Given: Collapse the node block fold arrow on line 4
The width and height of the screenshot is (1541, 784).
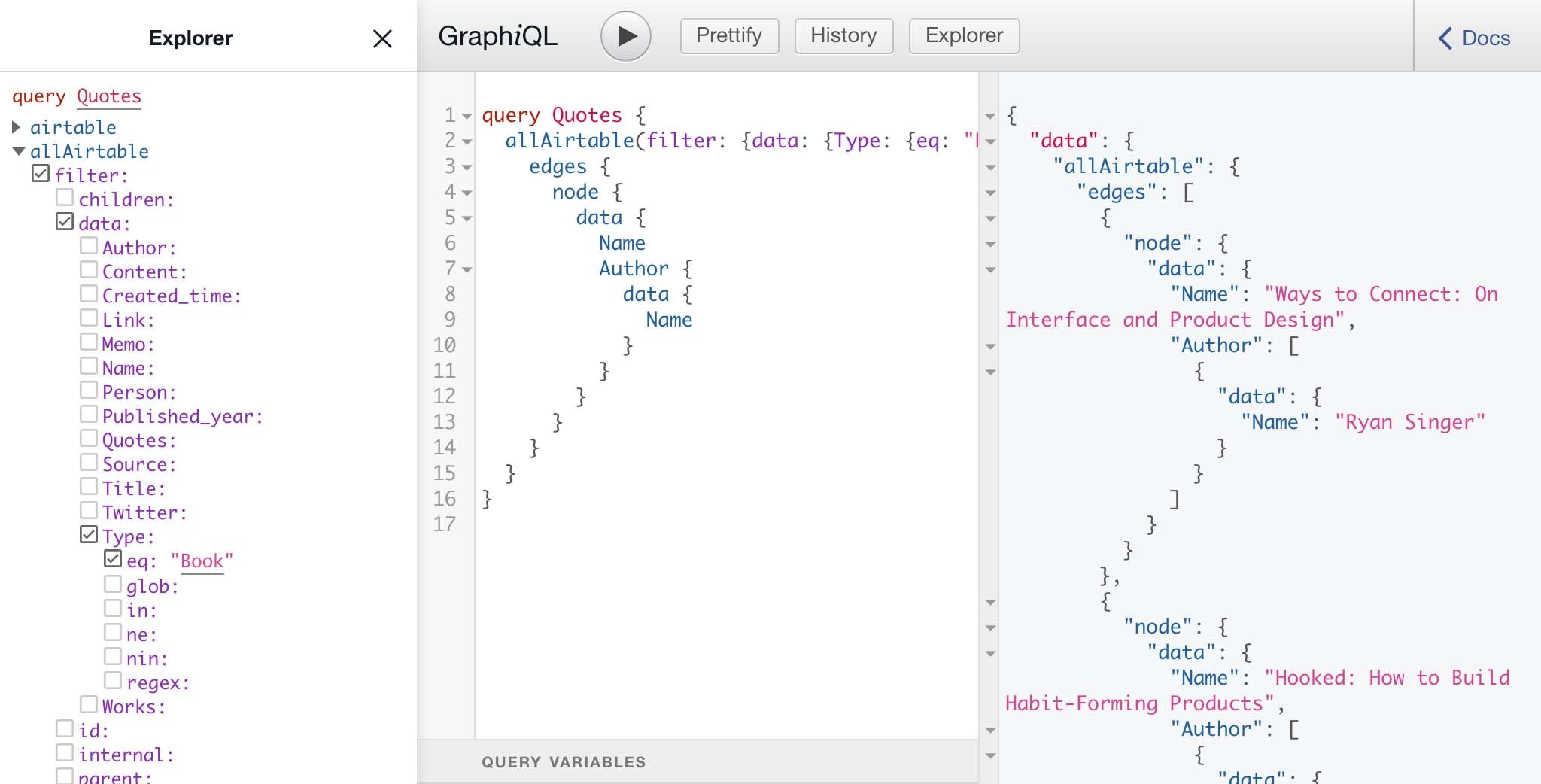Looking at the screenshot, I should [467, 193].
